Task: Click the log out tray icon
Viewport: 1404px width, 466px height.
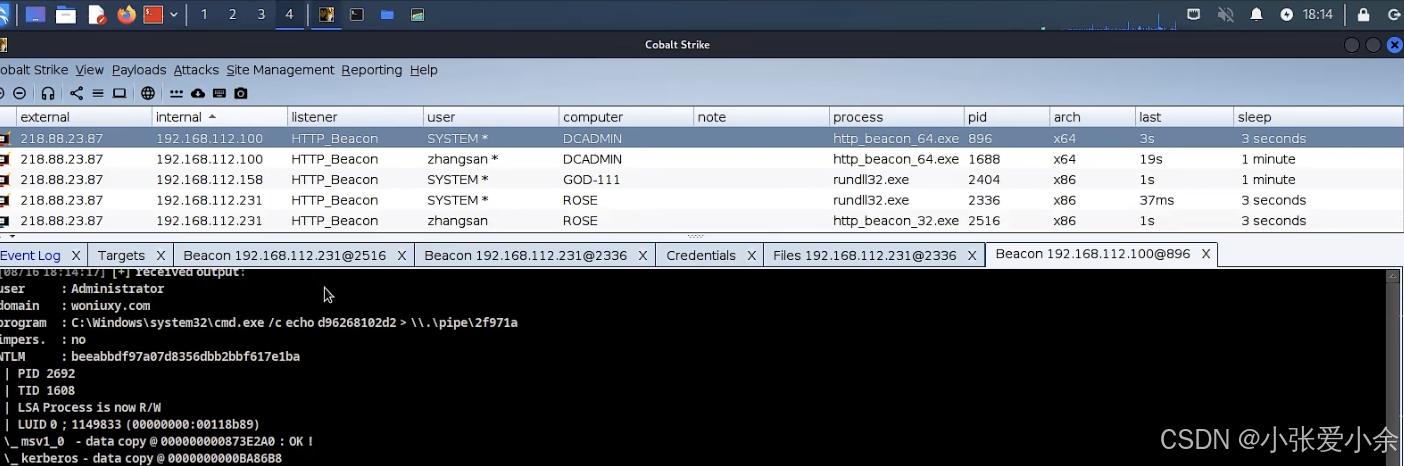Action: (1394, 15)
